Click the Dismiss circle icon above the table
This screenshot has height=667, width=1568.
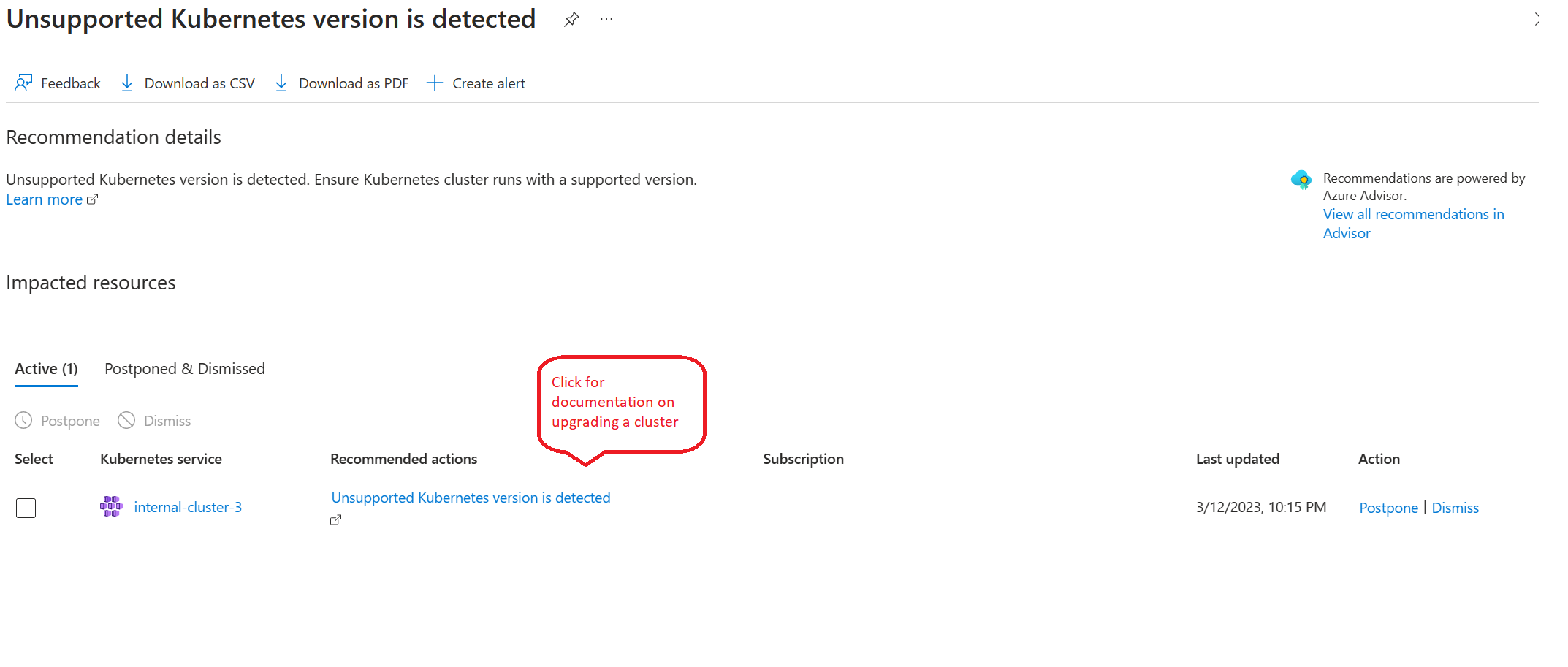126,420
